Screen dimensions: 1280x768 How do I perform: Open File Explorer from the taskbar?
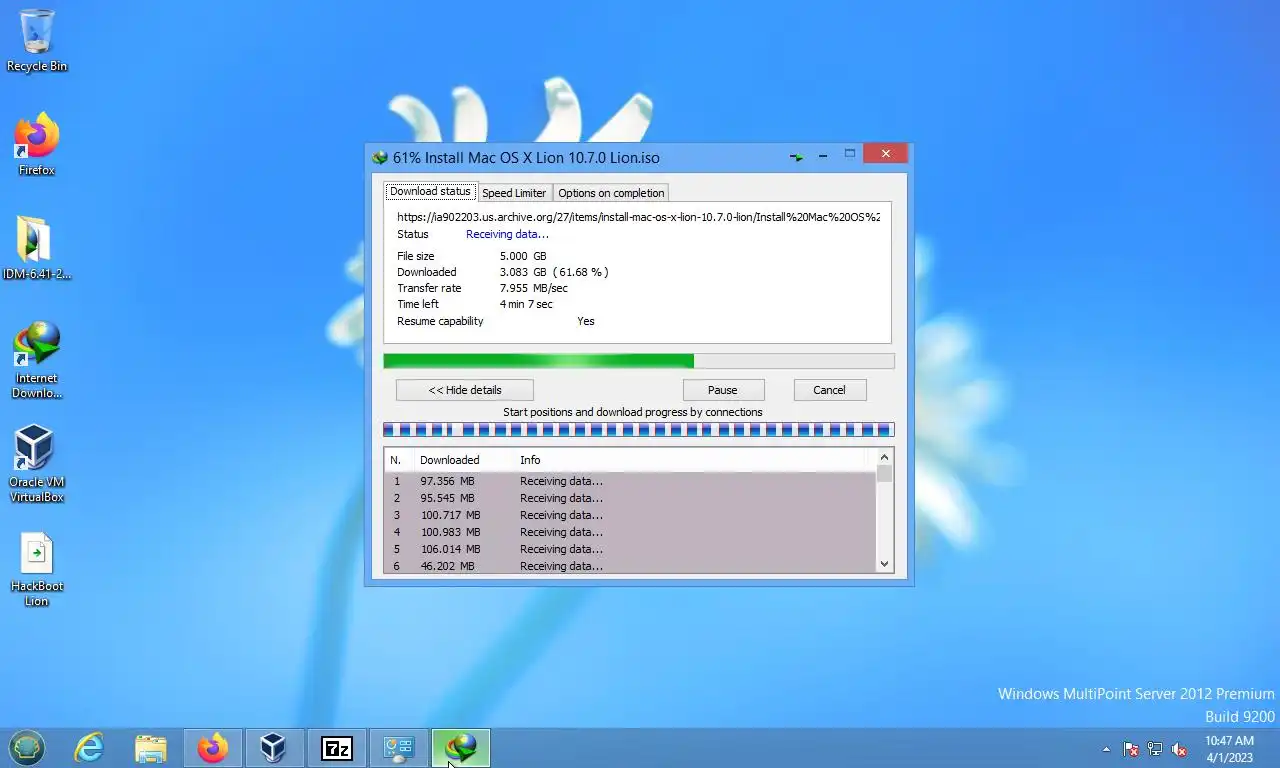151,747
